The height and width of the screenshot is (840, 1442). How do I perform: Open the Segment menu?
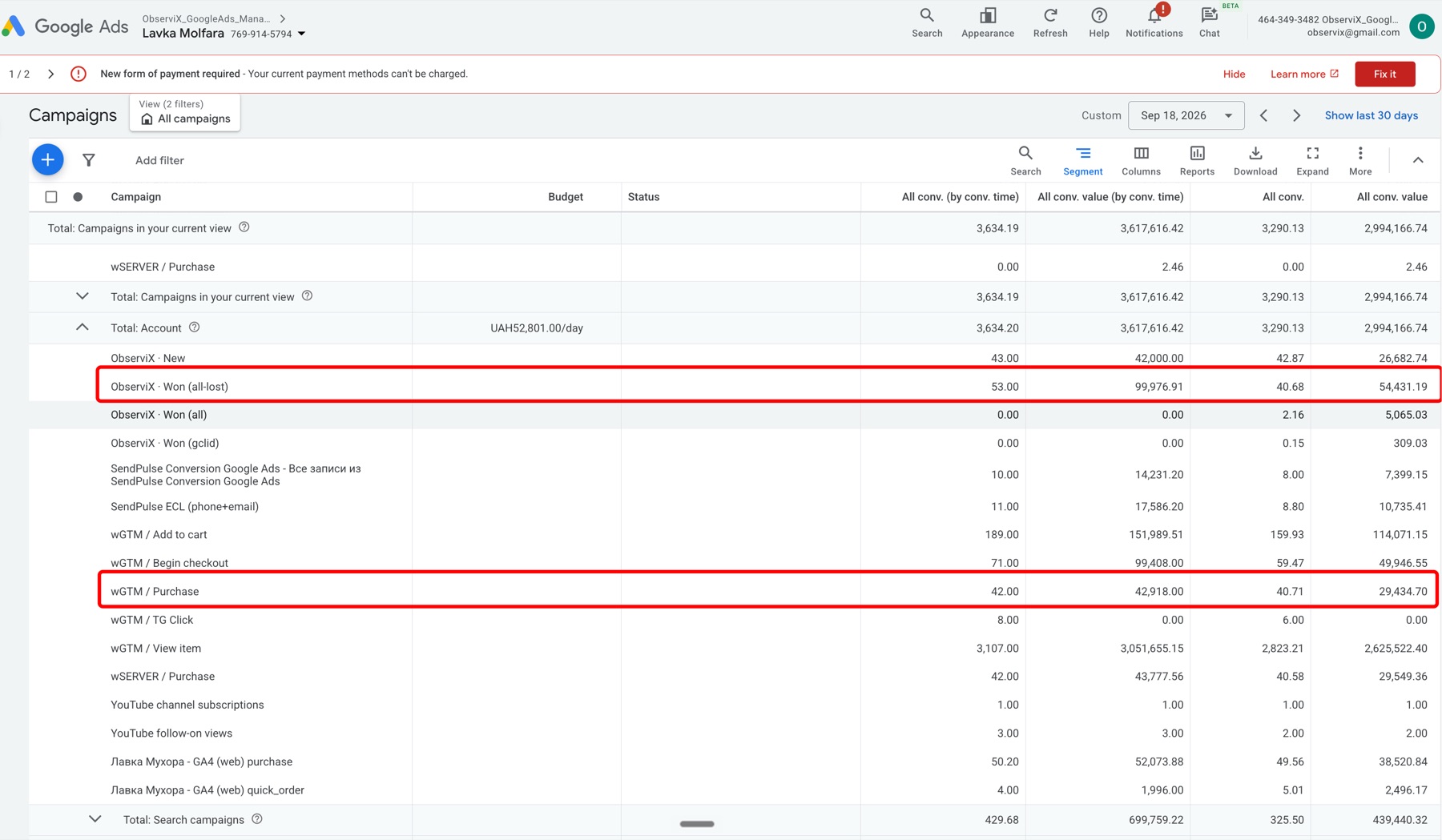(1083, 160)
